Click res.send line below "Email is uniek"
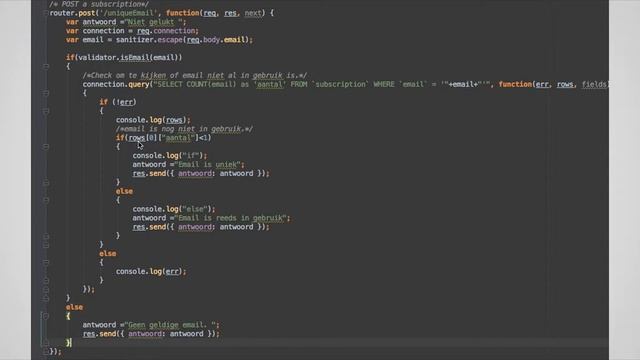 201,173
